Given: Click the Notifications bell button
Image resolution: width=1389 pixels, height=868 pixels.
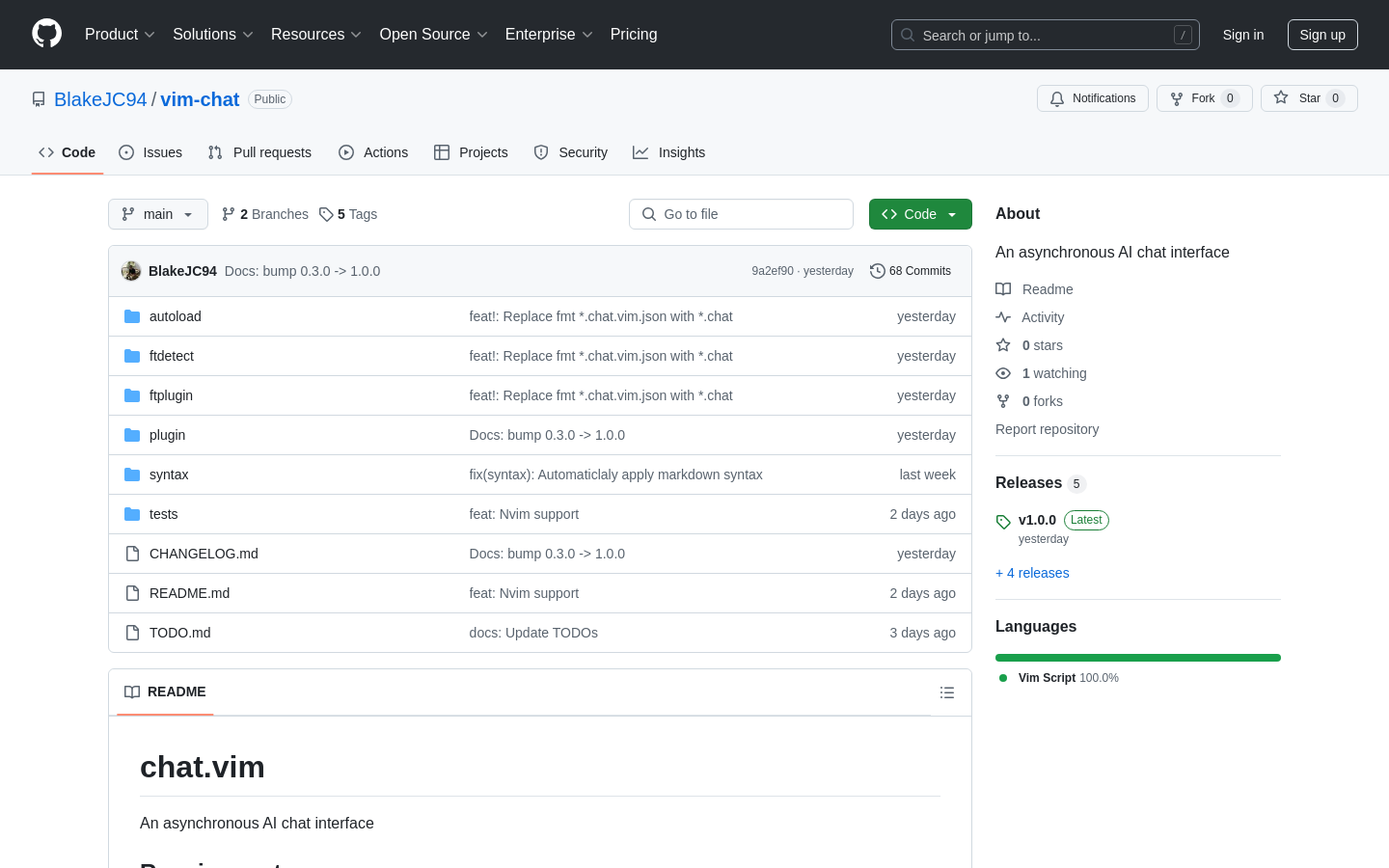Looking at the screenshot, I should (1093, 98).
